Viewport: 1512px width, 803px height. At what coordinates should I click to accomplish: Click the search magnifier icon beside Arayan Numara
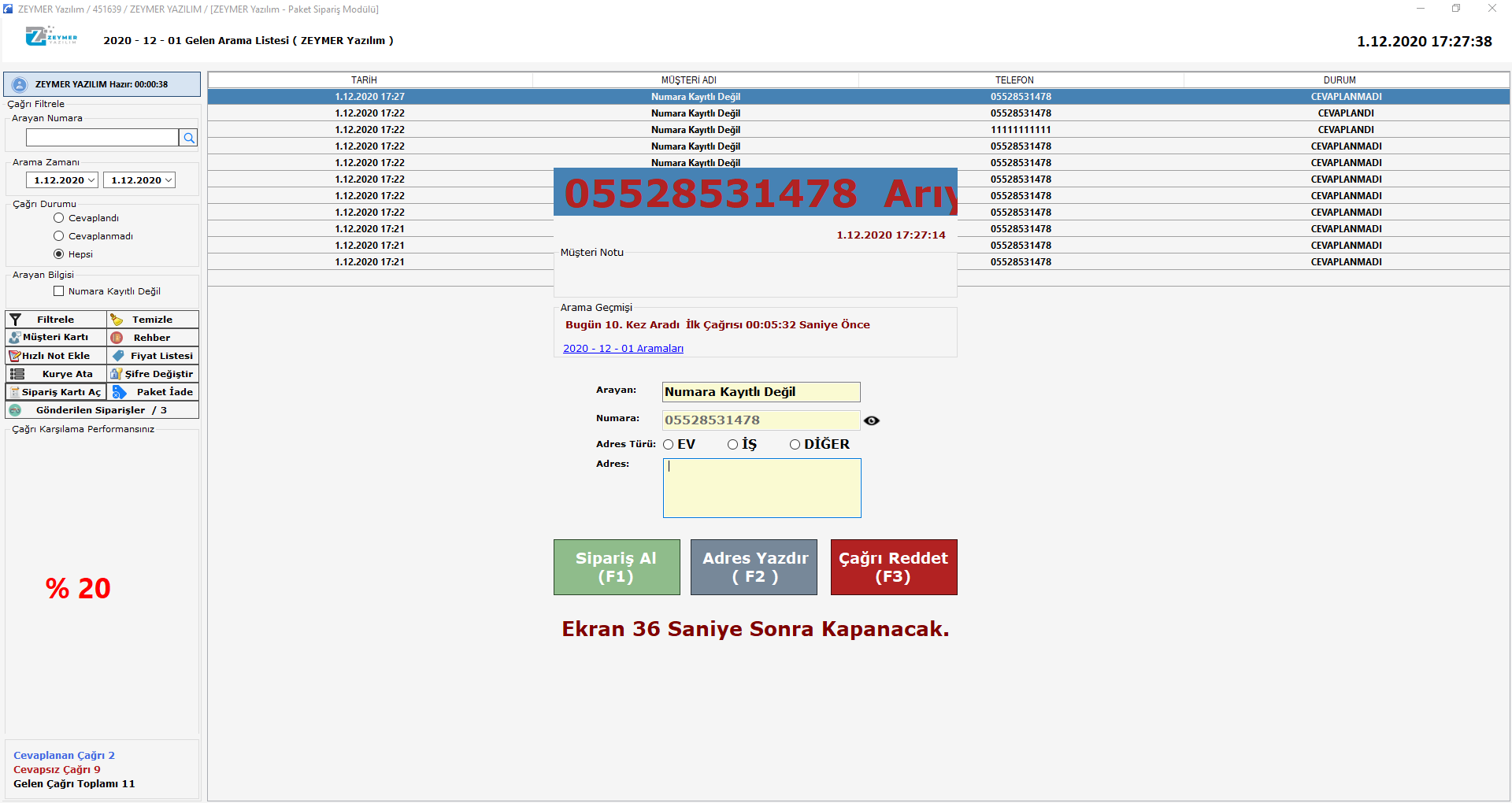click(x=188, y=138)
